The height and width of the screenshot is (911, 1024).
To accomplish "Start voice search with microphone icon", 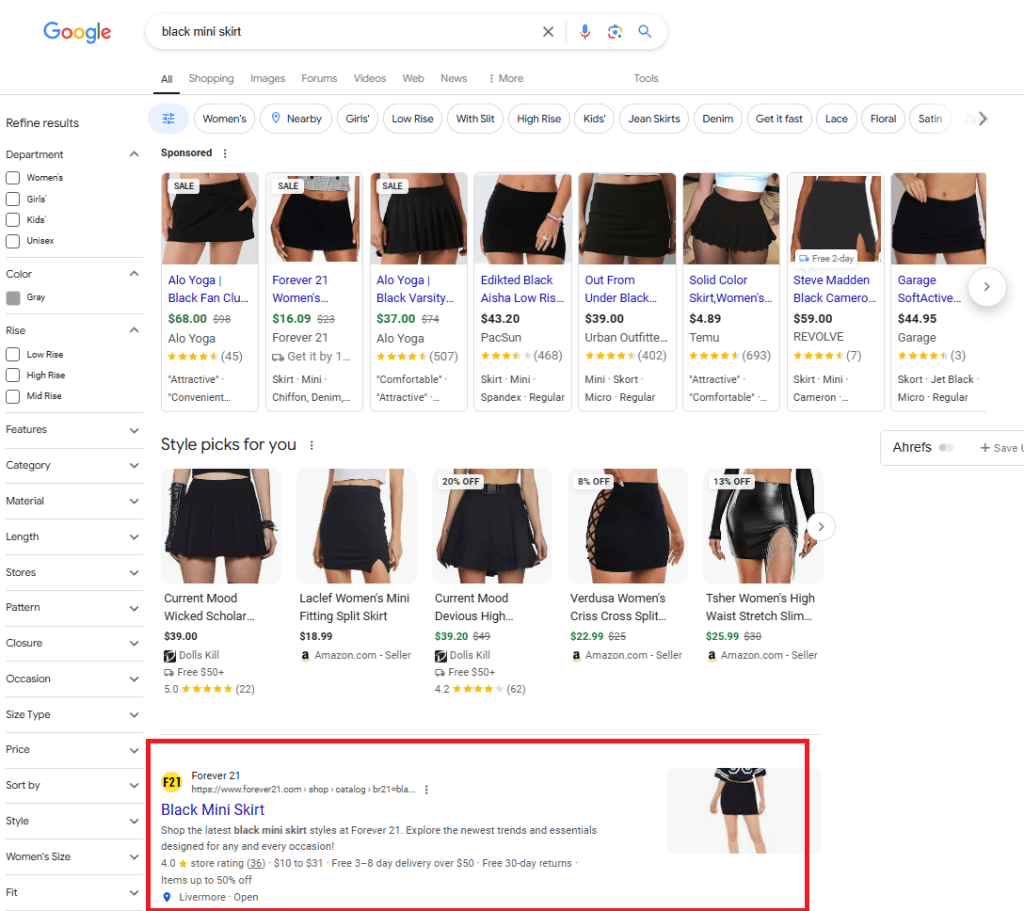I will coord(585,32).
